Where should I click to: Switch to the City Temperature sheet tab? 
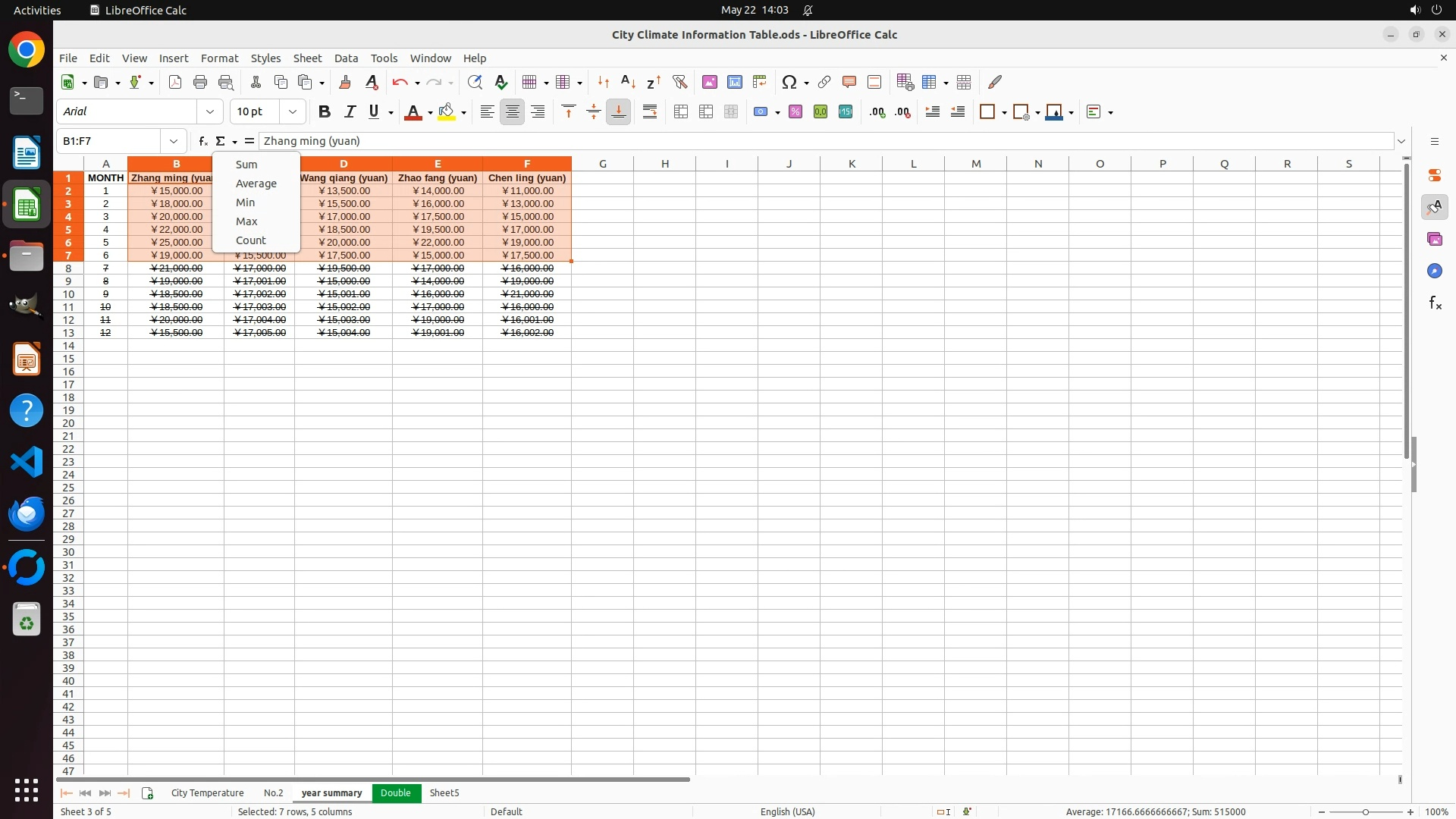point(207,793)
